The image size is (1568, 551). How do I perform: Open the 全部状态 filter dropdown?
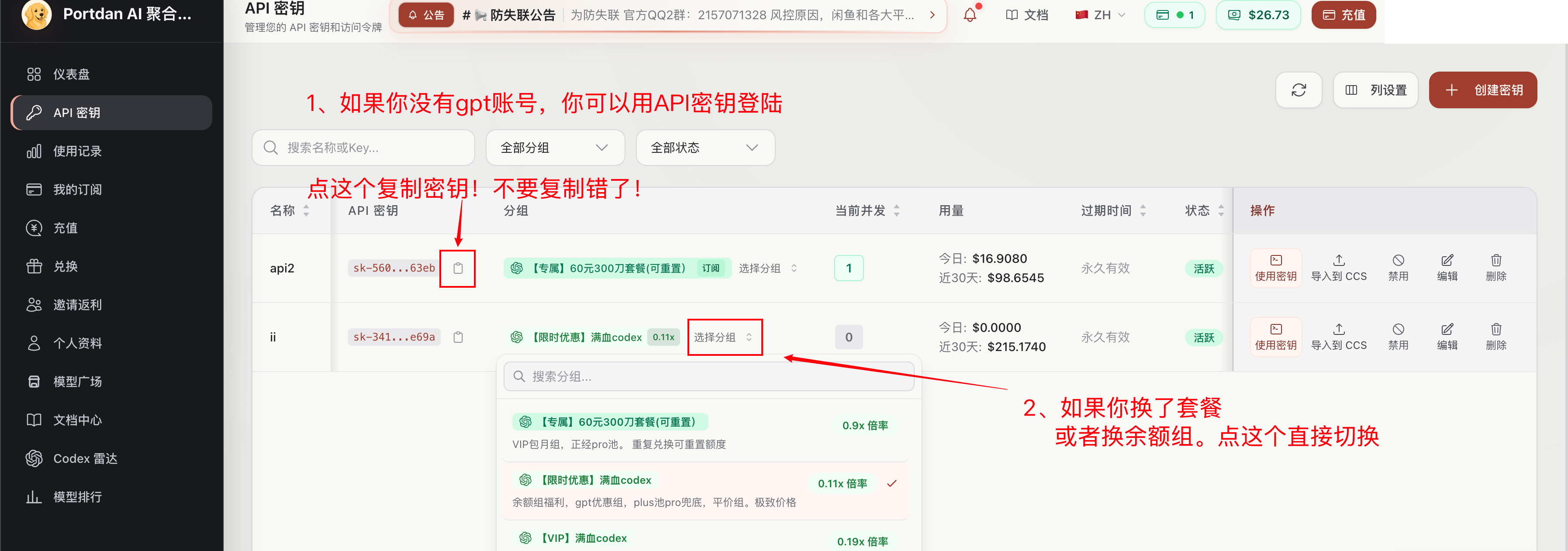705,148
